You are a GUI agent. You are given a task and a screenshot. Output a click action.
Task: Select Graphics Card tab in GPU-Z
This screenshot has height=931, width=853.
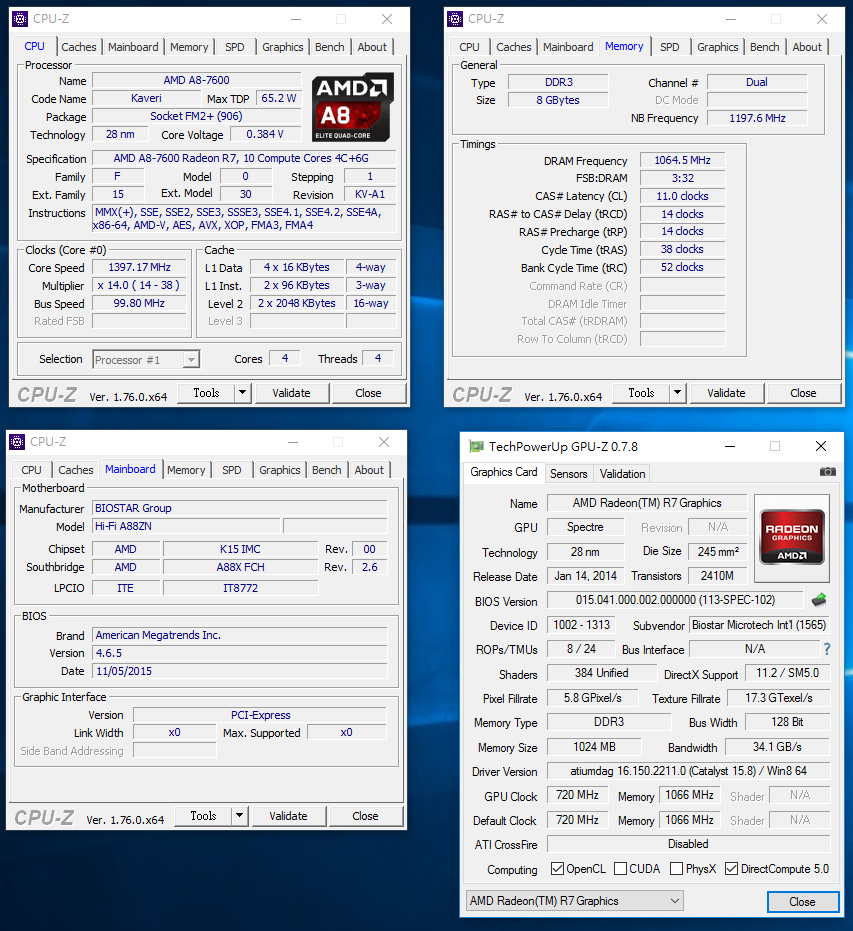(503, 472)
